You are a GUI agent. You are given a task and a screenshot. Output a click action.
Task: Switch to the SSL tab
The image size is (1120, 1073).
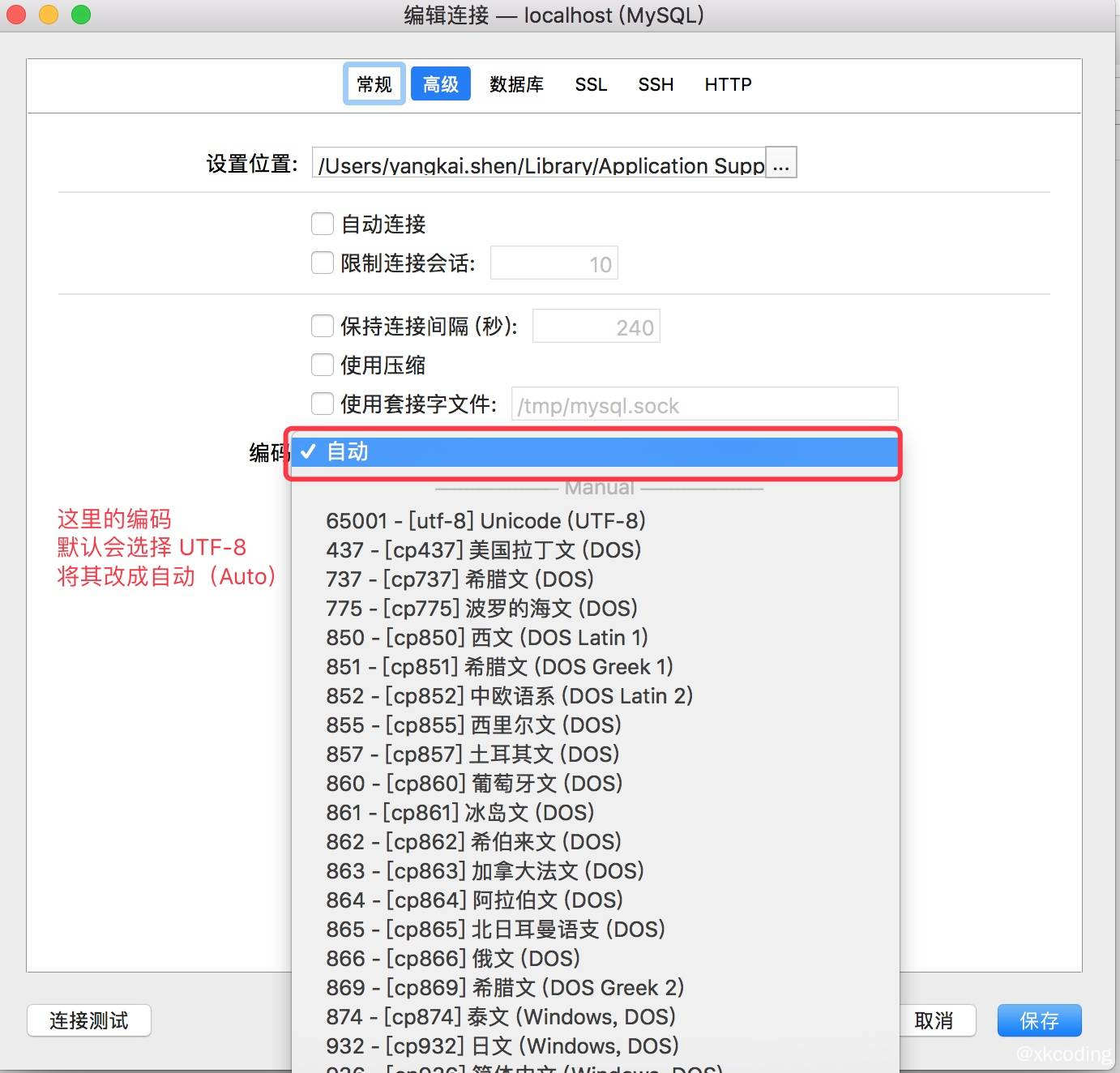591,84
